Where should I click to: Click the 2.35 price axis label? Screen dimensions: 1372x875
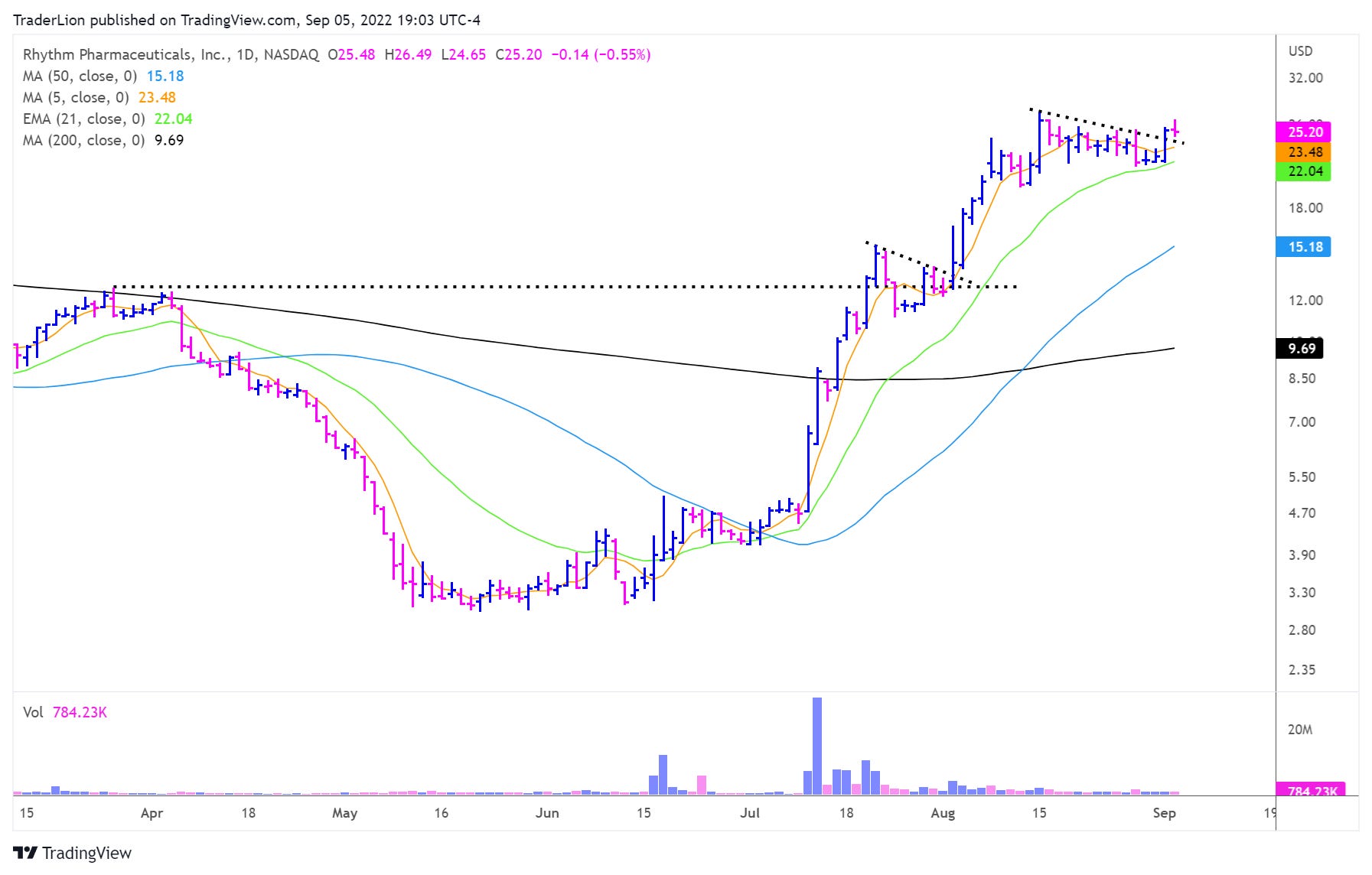pos(1302,670)
